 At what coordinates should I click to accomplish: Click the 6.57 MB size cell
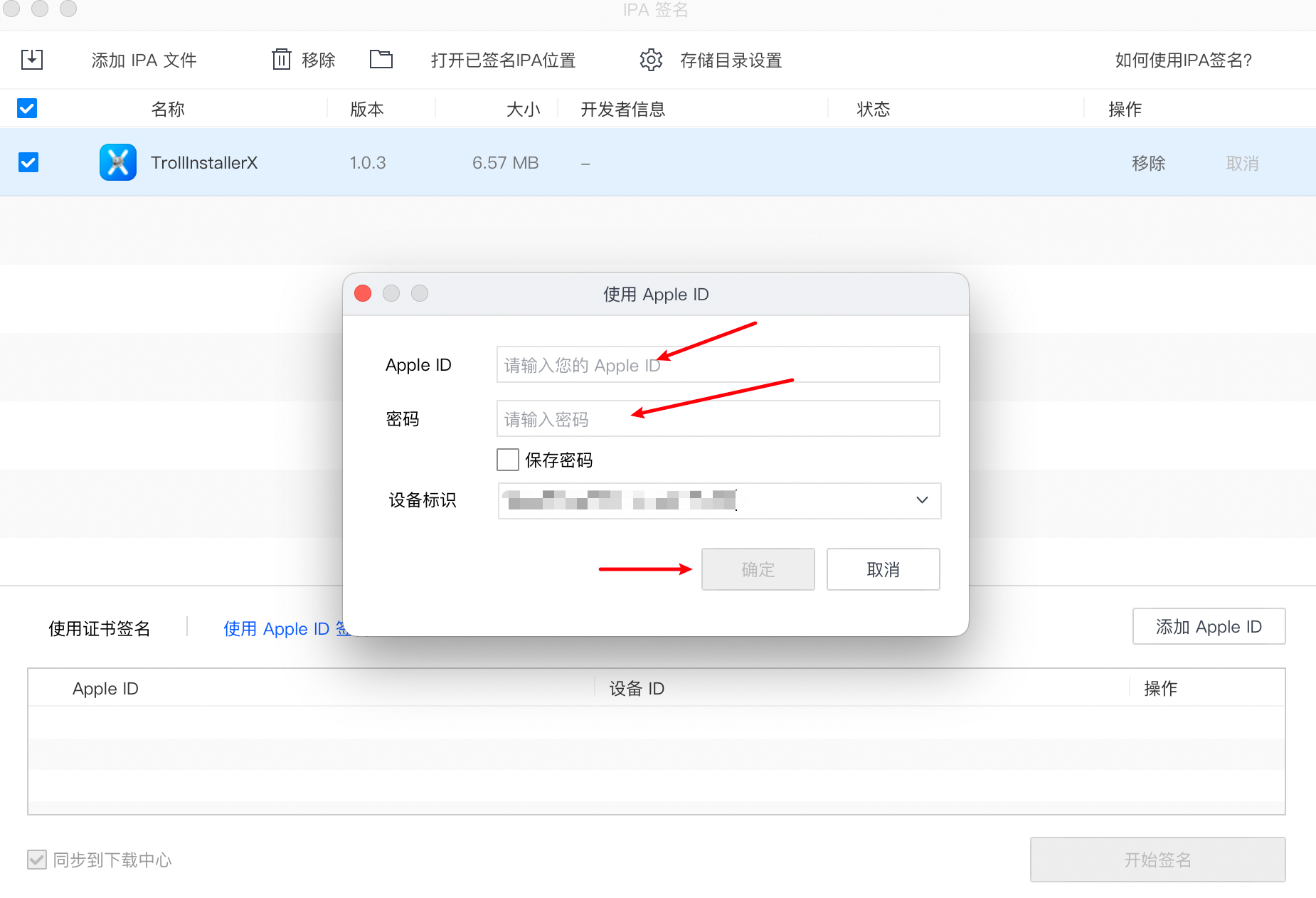(x=506, y=163)
